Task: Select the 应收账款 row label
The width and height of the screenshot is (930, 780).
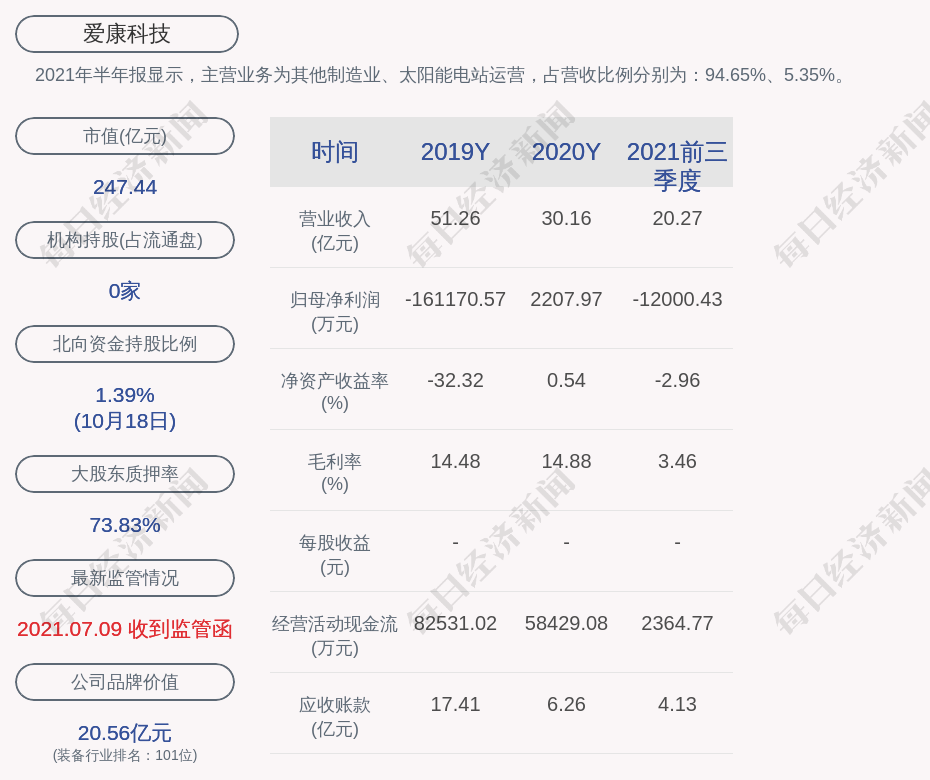Action: click(335, 716)
